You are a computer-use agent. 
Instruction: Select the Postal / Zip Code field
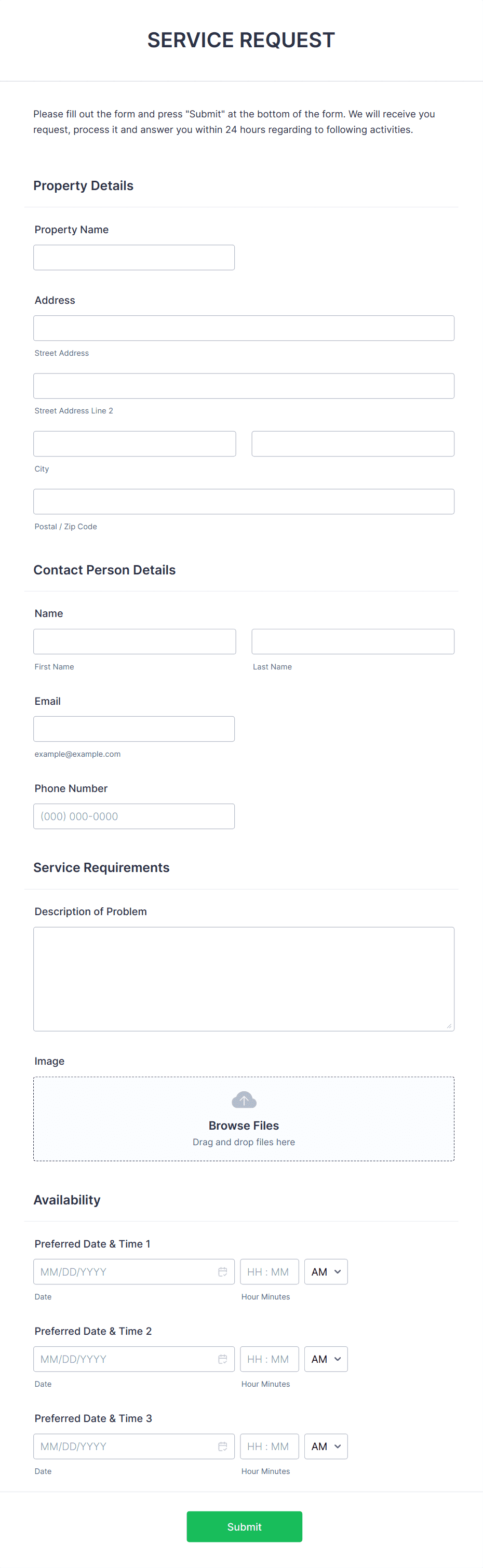[244, 501]
